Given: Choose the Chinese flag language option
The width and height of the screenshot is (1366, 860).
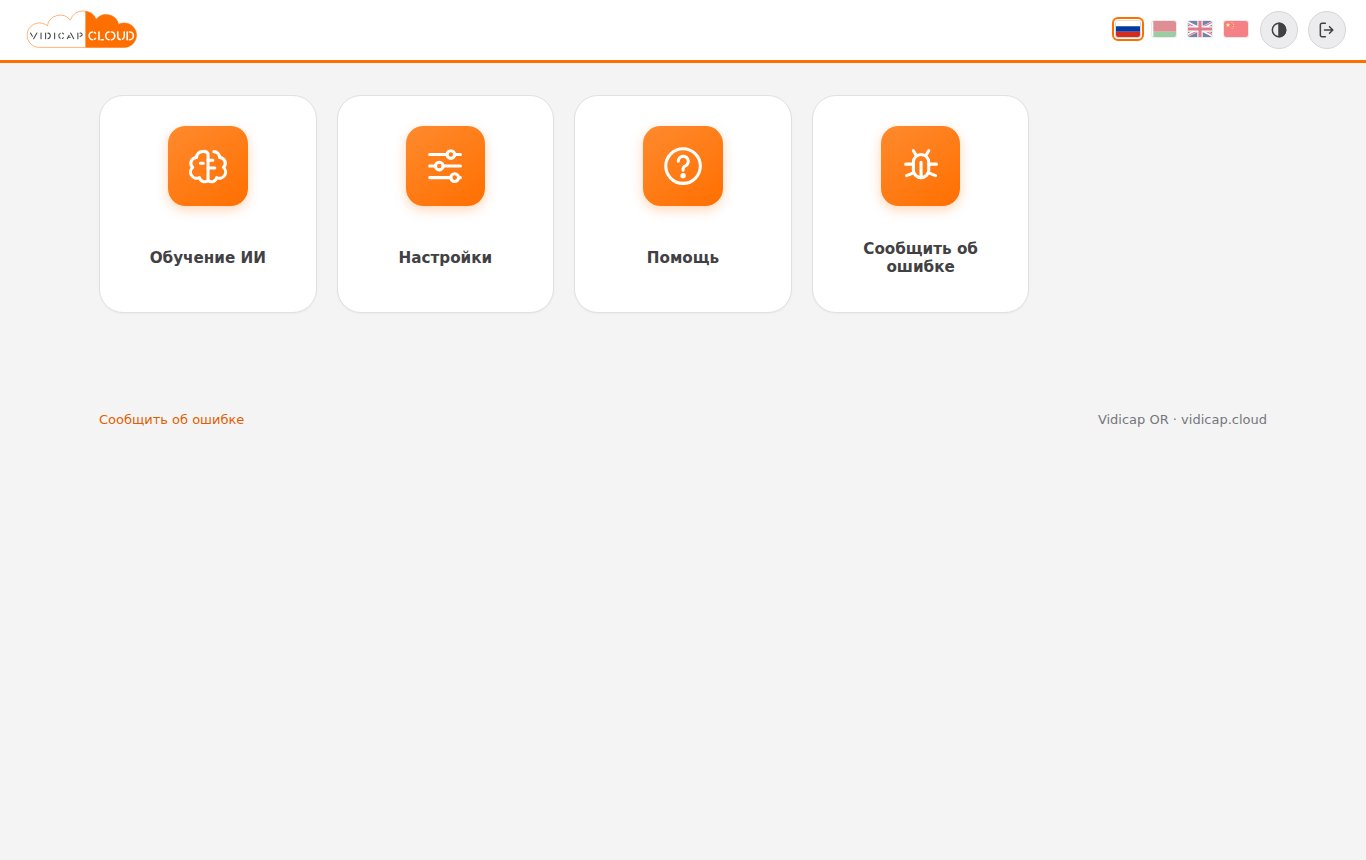Looking at the screenshot, I should tap(1236, 29).
